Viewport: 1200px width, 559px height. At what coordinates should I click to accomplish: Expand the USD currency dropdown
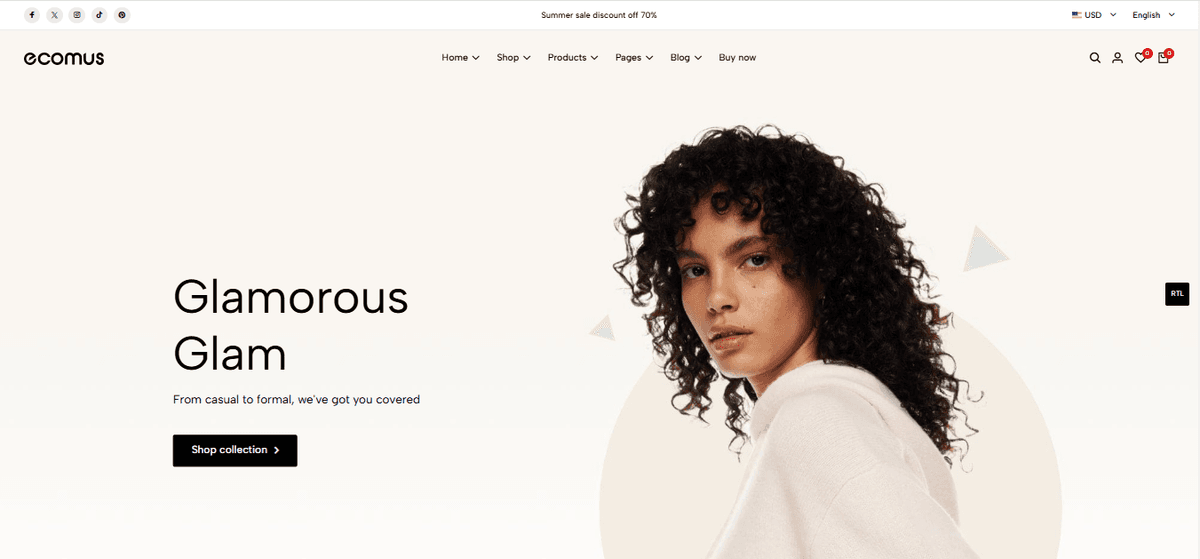(1094, 15)
